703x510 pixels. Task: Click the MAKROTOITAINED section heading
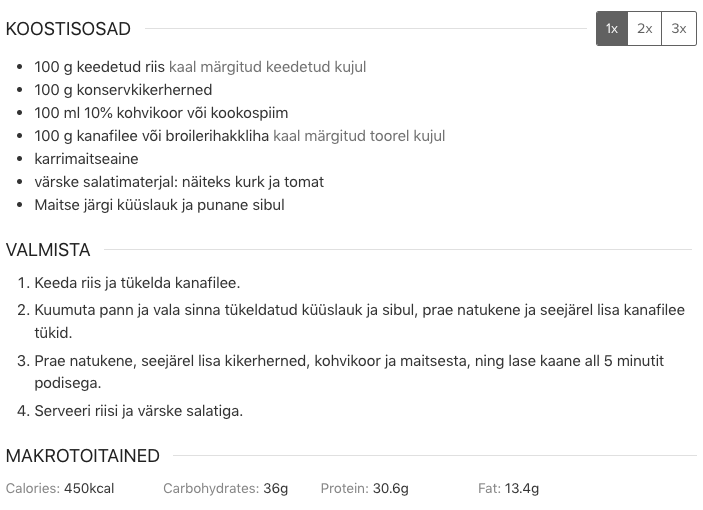click(82, 456)
